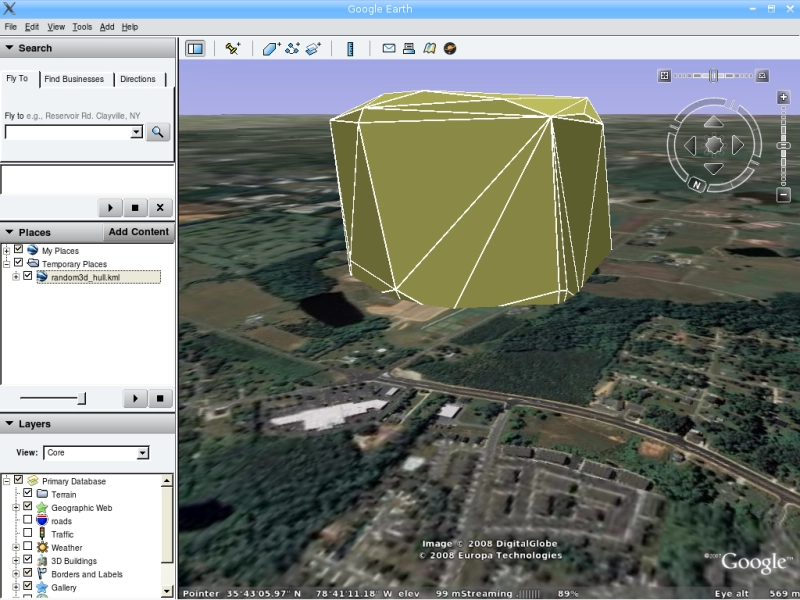
Task: Click the zoom in plus button
Action: pyautogui.click(x=783, y=97)
